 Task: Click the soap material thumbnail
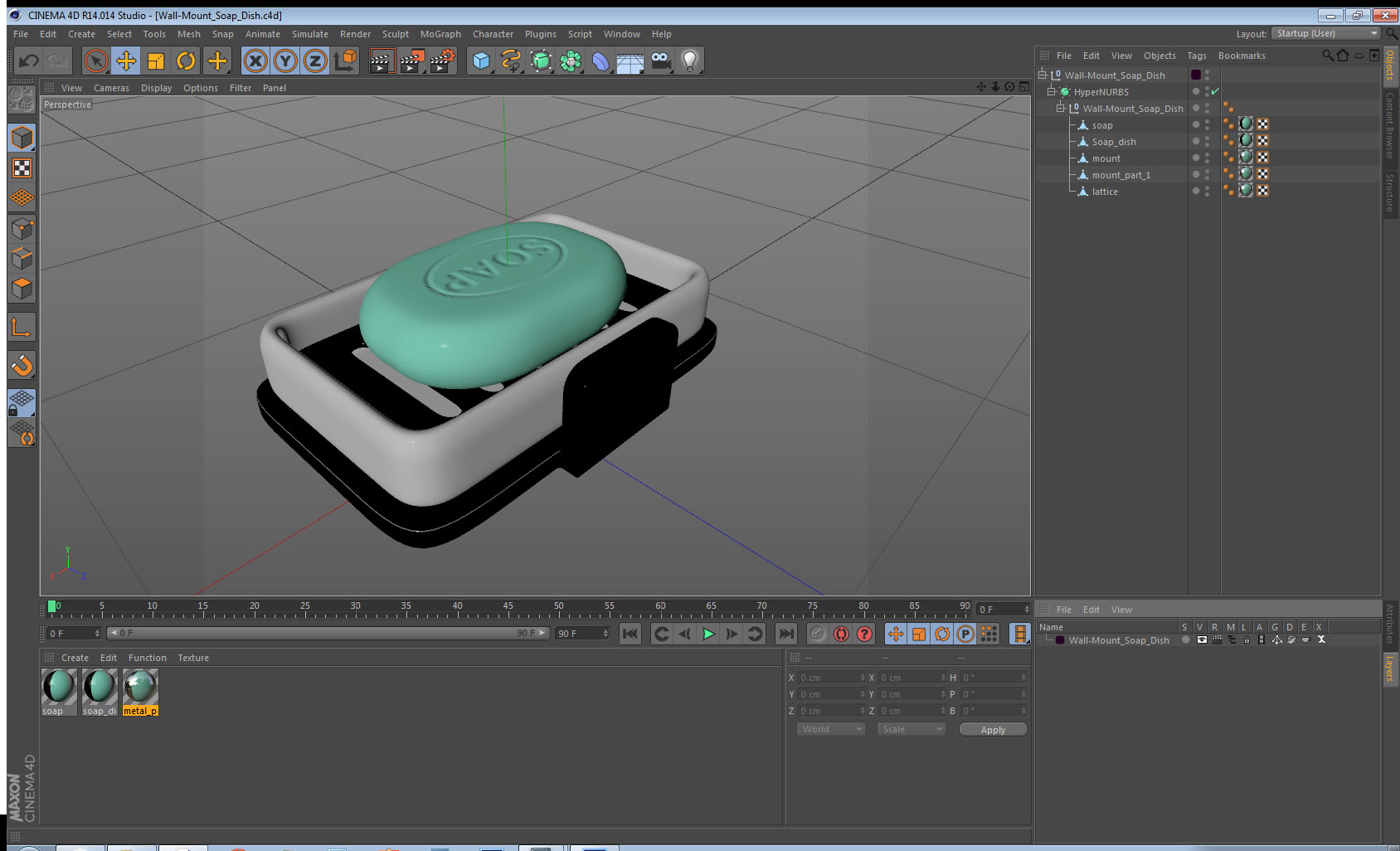click(x=59, y=687)
